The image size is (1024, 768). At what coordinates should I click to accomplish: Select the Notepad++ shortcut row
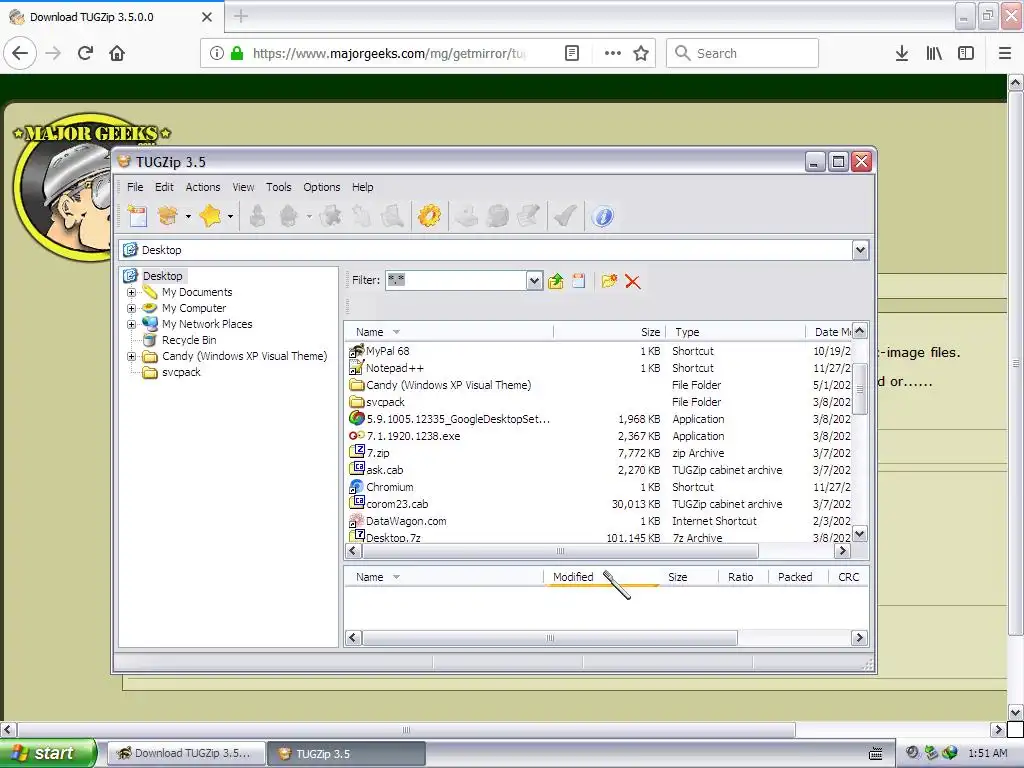point(599,368)
